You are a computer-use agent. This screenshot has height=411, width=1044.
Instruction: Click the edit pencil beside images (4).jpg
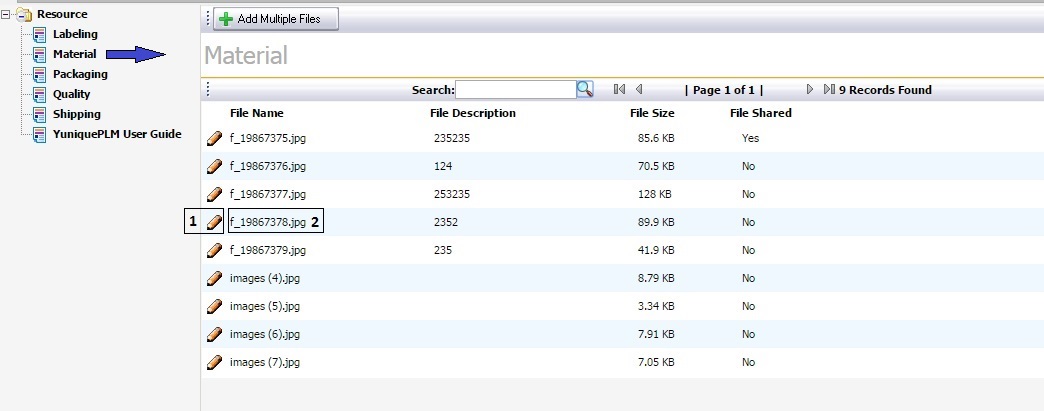click(213, 278)
